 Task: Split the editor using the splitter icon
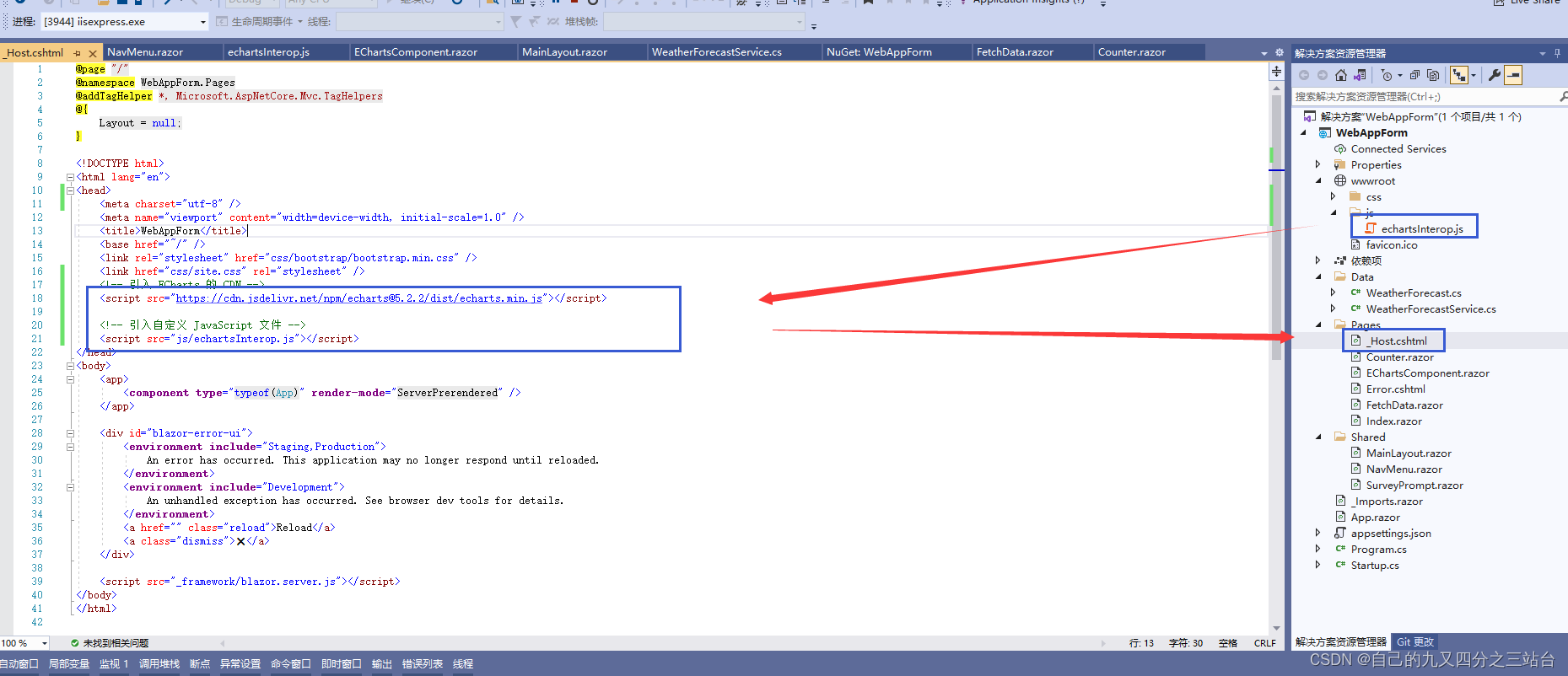[1276, 72]
